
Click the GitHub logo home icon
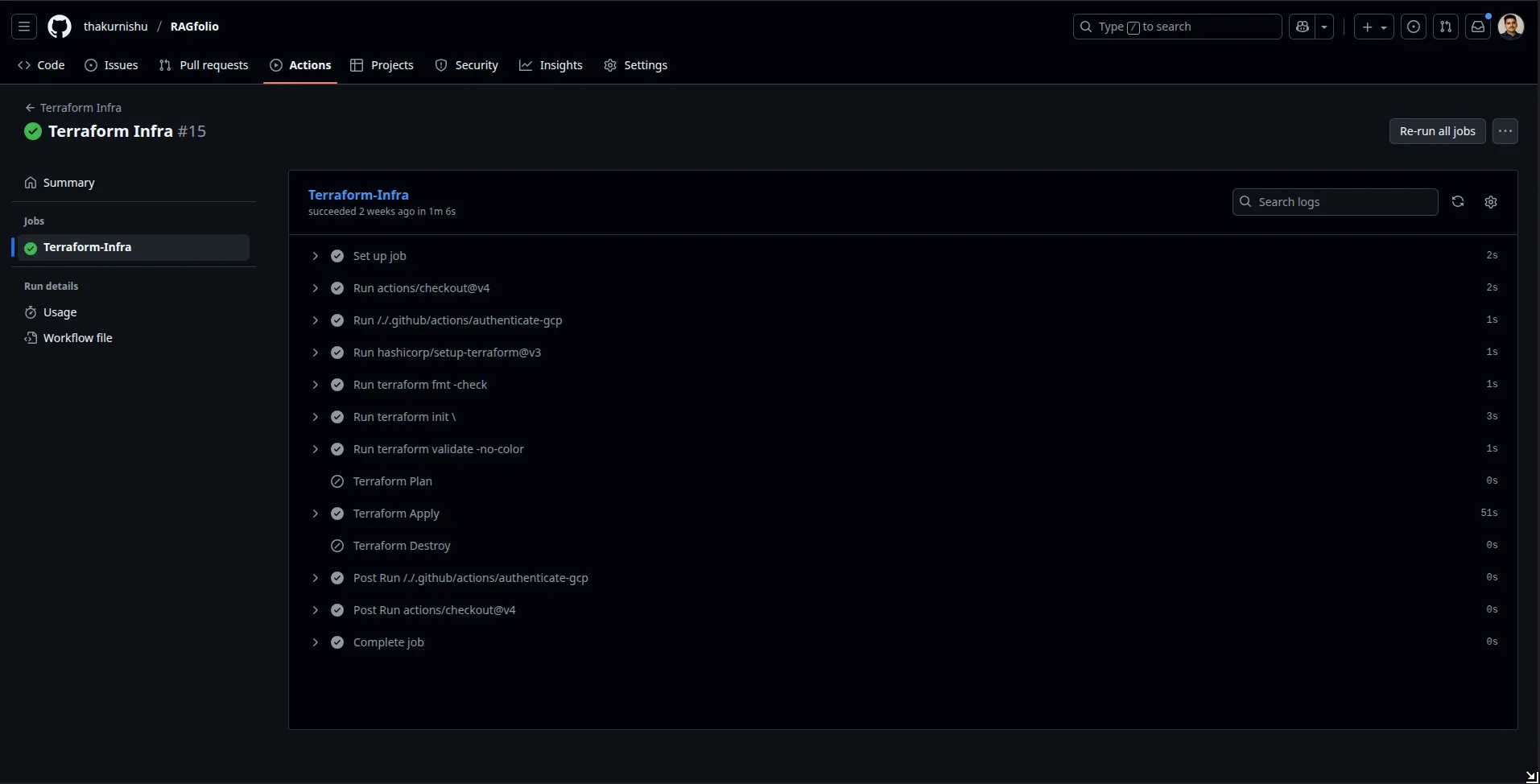[60, 27]
